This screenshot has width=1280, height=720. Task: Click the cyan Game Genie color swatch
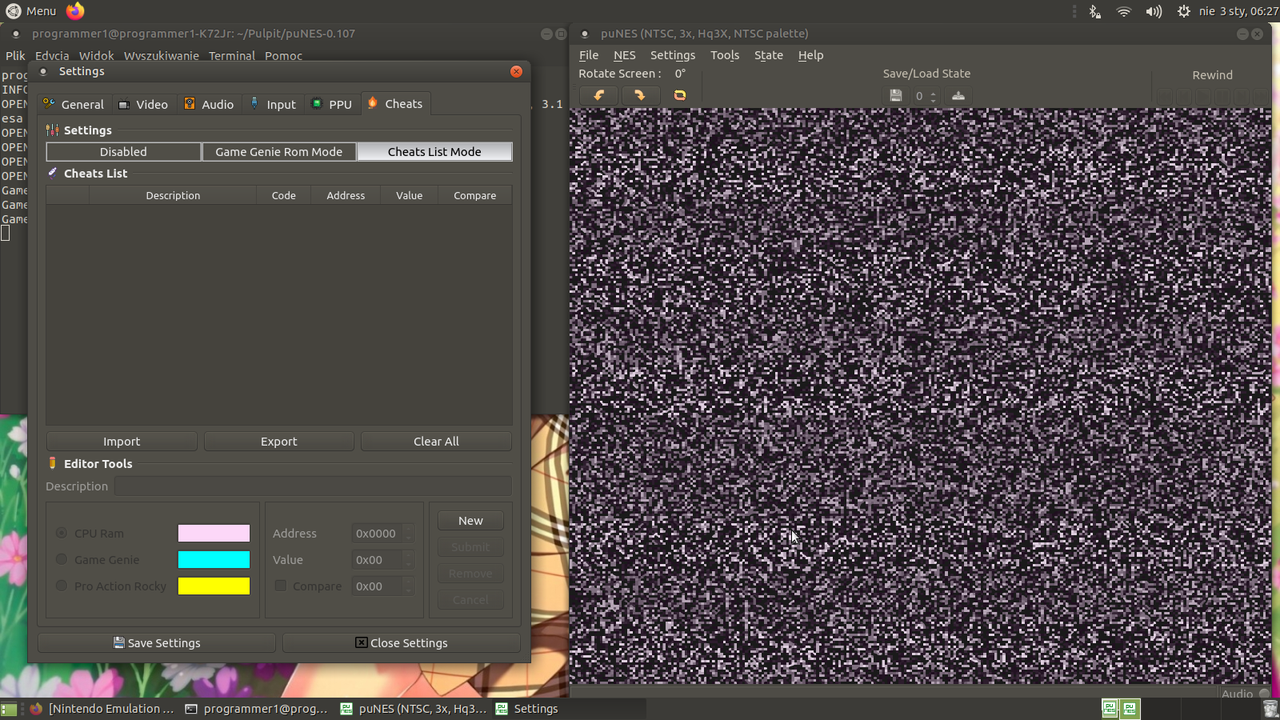coord(214,560)
